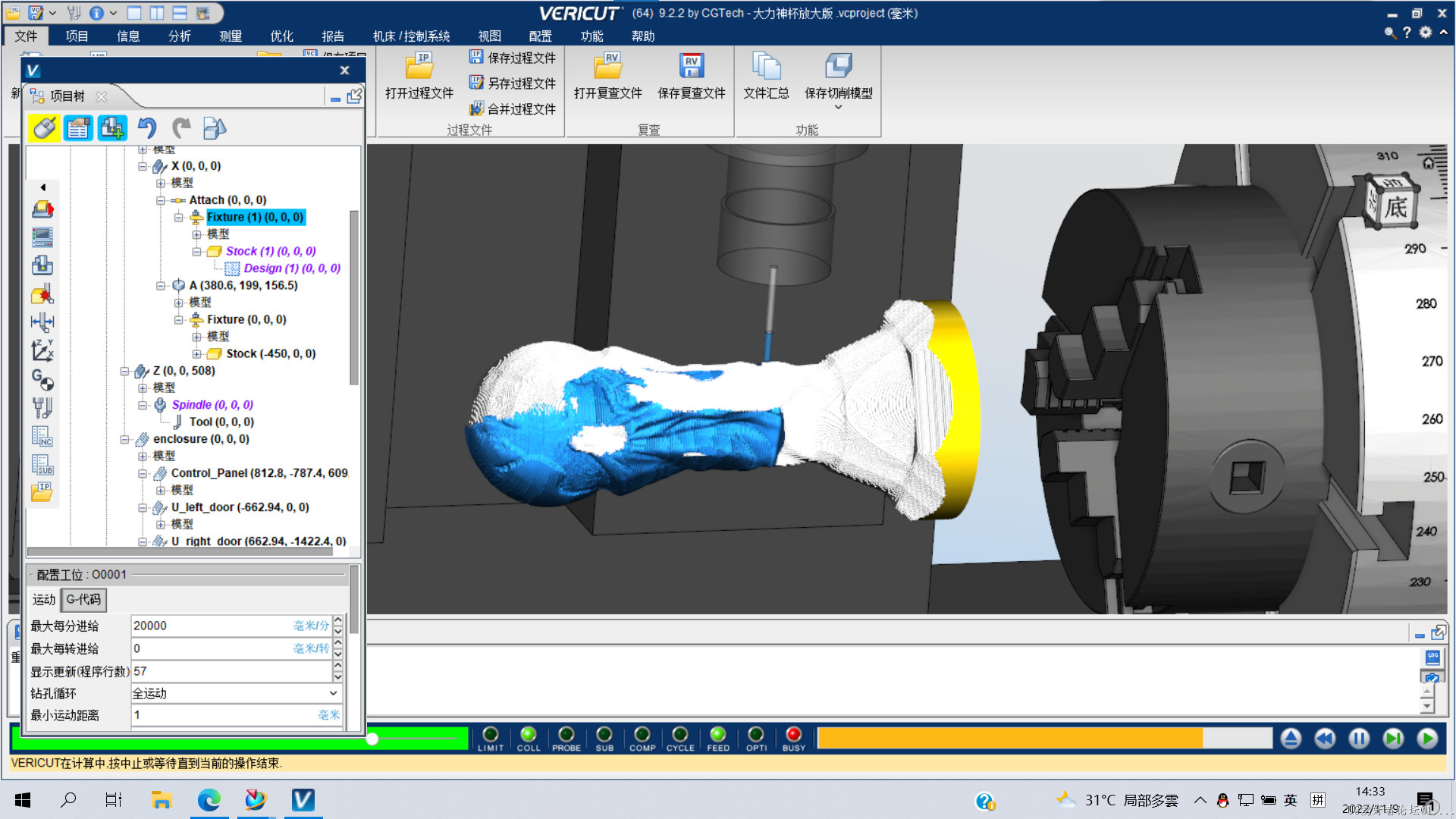Open File Explorer from the taskbar
The image size is (1456, 819).
161,799
